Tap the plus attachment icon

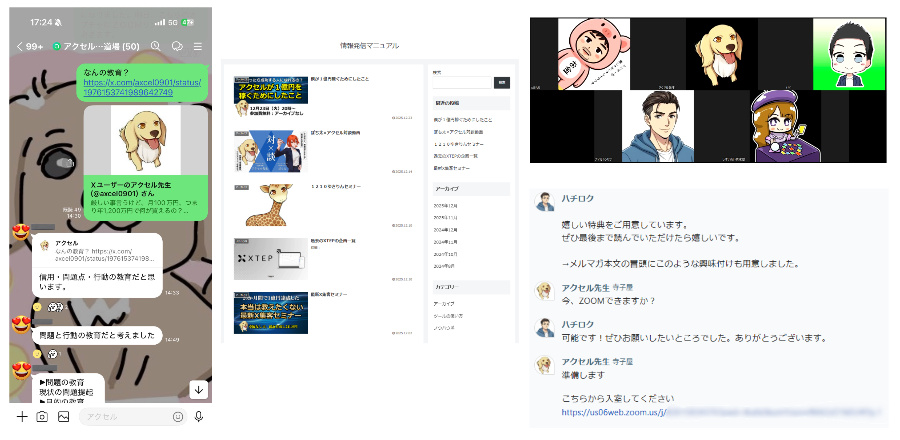click(21, 416)
